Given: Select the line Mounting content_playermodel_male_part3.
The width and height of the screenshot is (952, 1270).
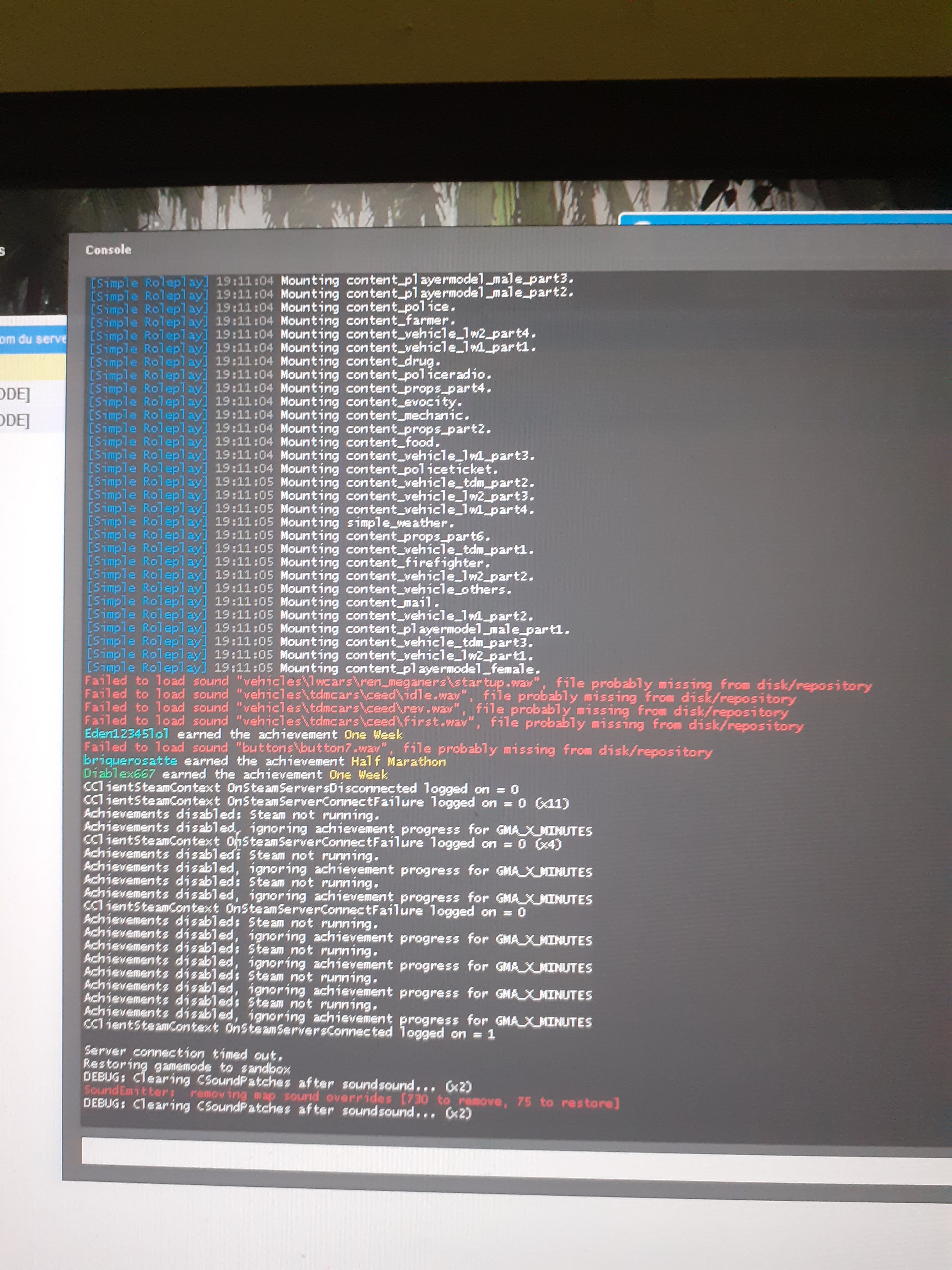Looking at the screenshot, I should pos(332,281).
